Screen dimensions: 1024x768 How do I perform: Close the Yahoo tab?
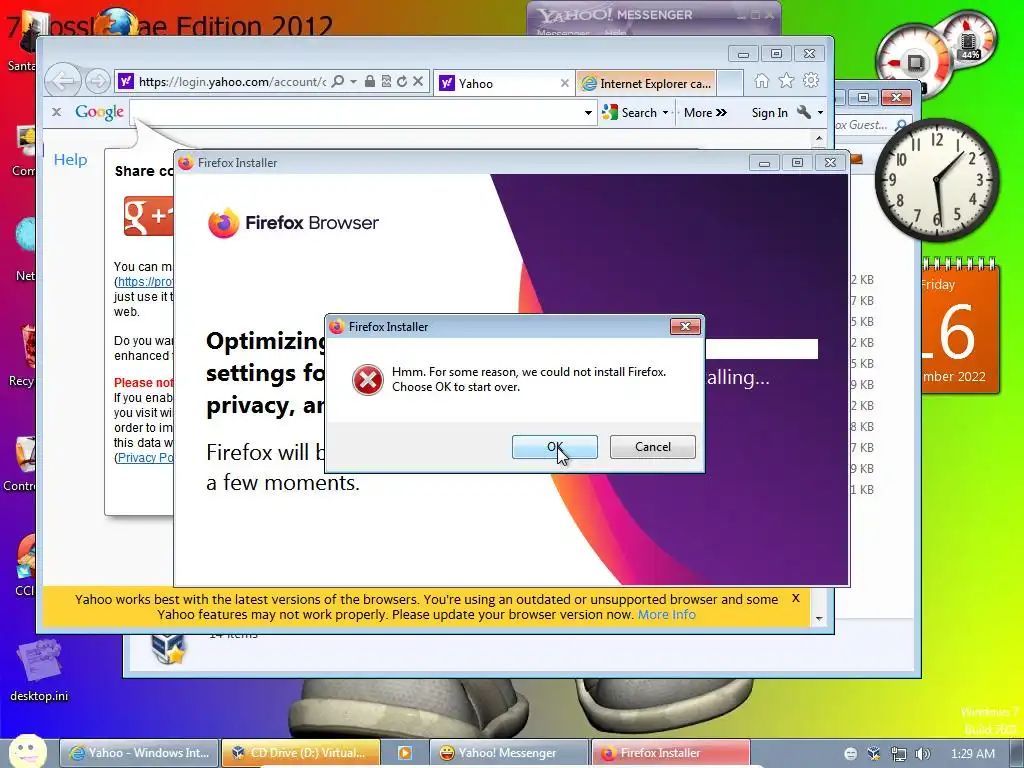pos(564,83)
